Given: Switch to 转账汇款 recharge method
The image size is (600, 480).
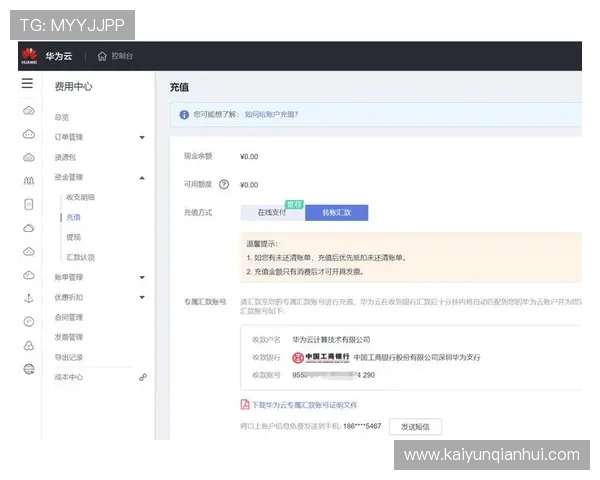Looking at the screenshot, I should pos(337,212).
